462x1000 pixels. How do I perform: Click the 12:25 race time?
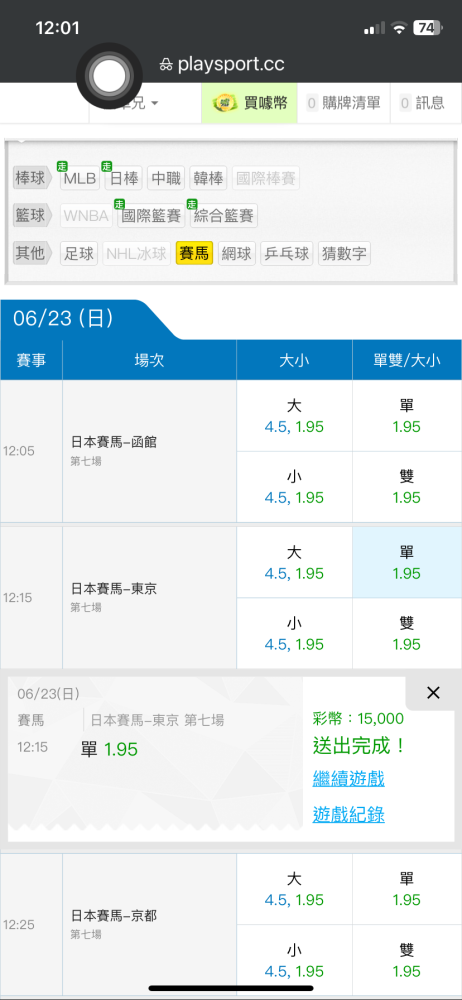click(x=19, y=924)
